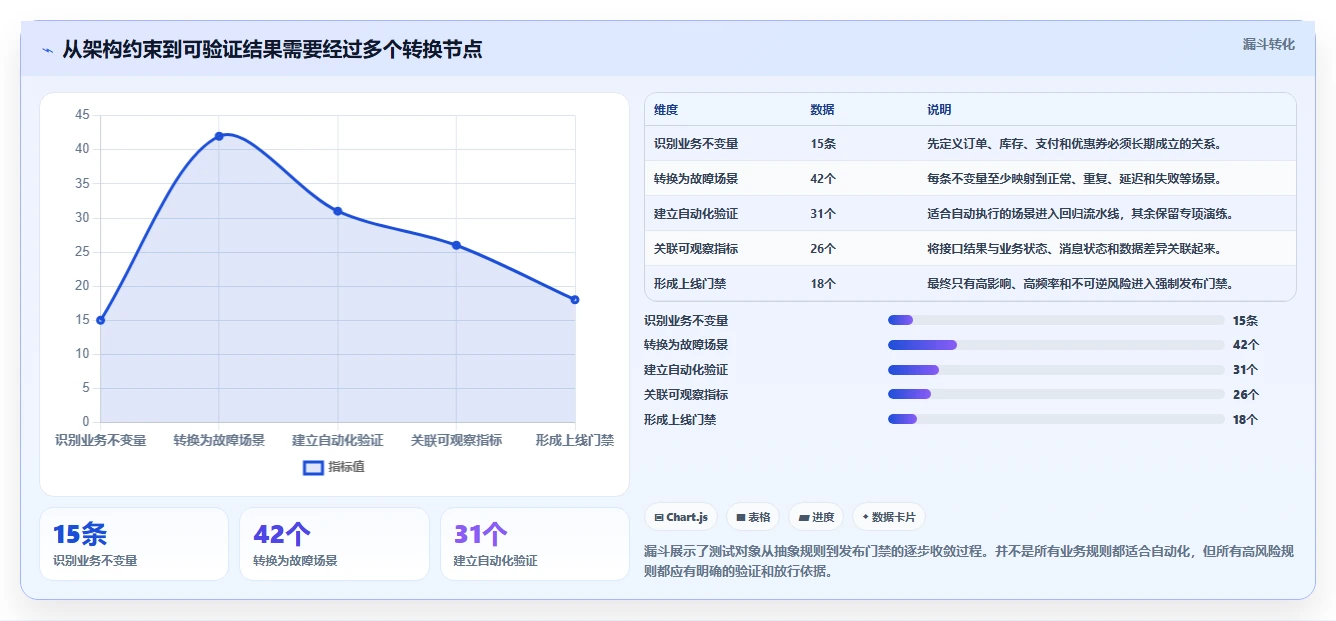This screenshot has height=621, width=1336.
Task: Click the 数据 column header
Action: click(822, 110)
